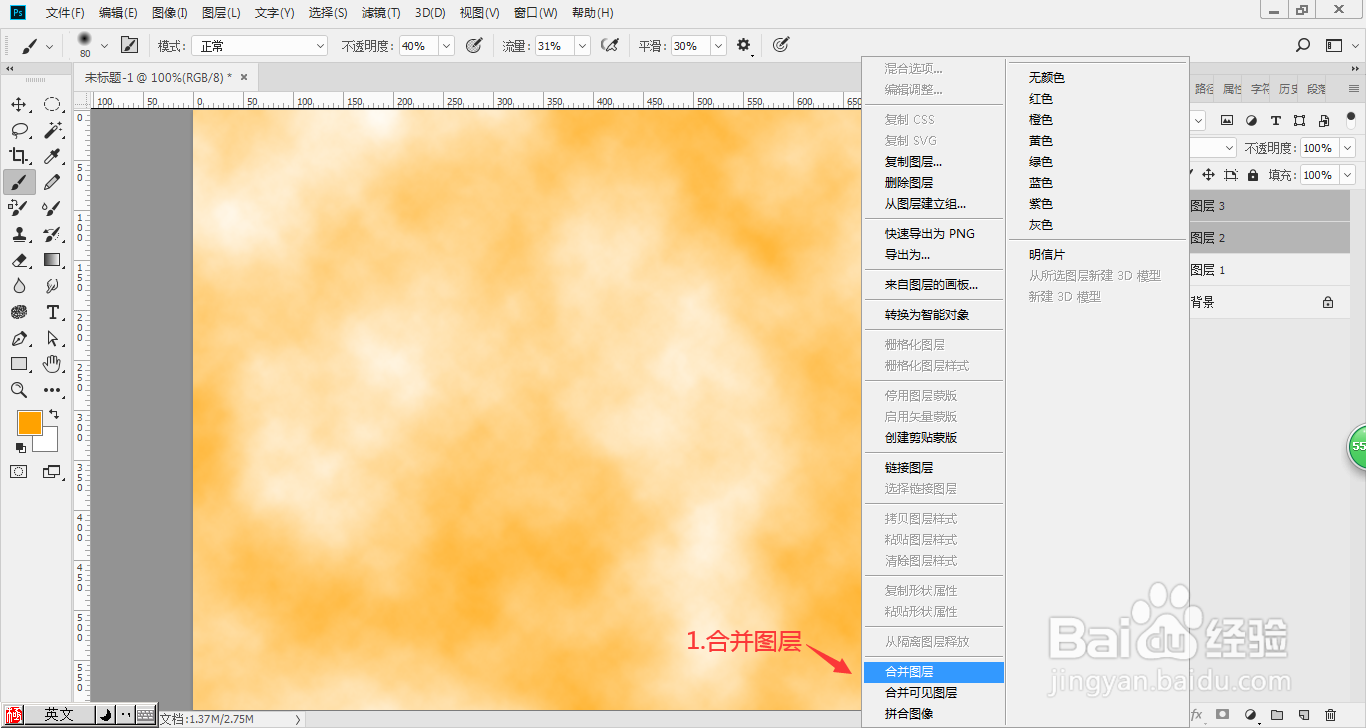Select the Hand tool
Image resolution: width=1366 pixels, height=728 pixels.
pos(52,364)
